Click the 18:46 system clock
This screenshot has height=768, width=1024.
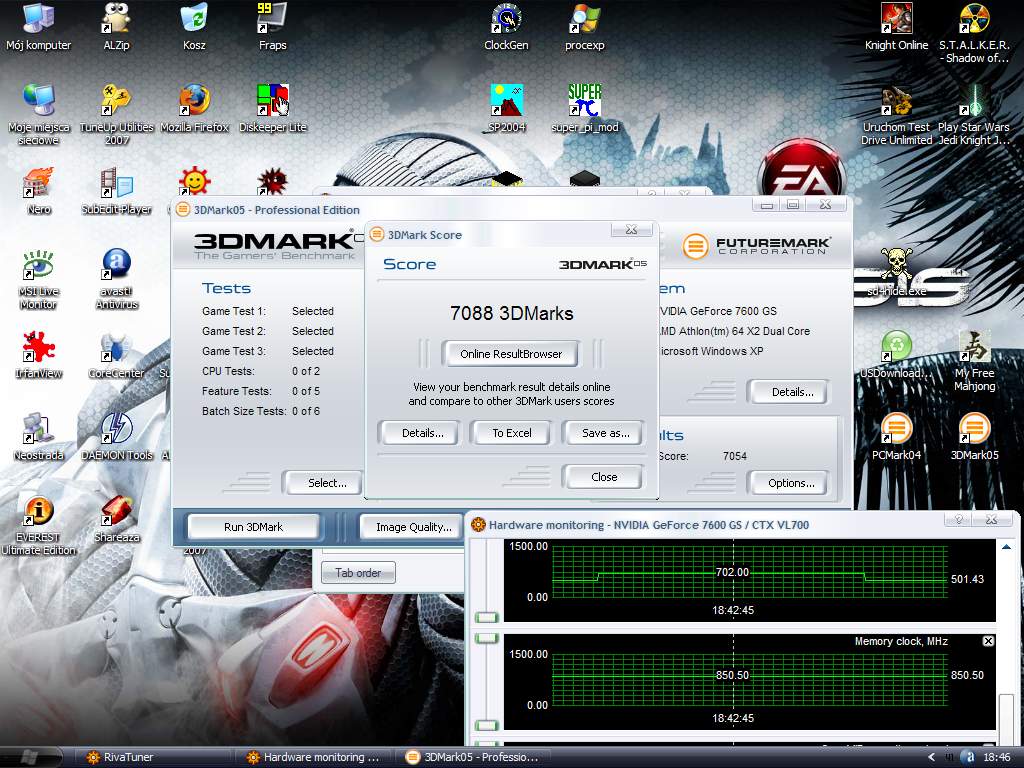point(997,758)
